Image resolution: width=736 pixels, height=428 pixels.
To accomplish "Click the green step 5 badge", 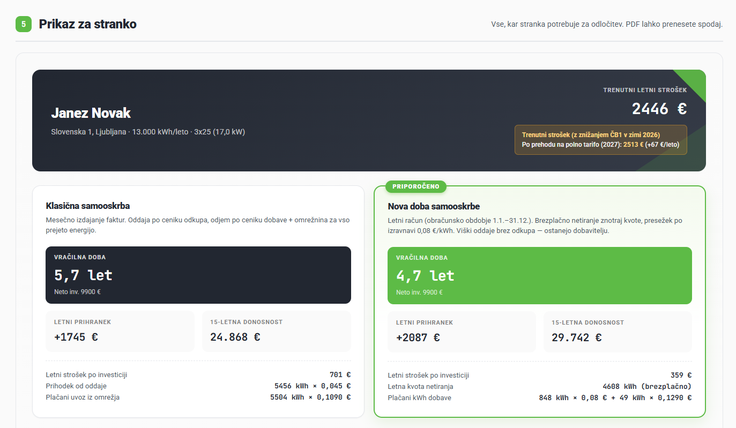I will click(x=23, y=24).
